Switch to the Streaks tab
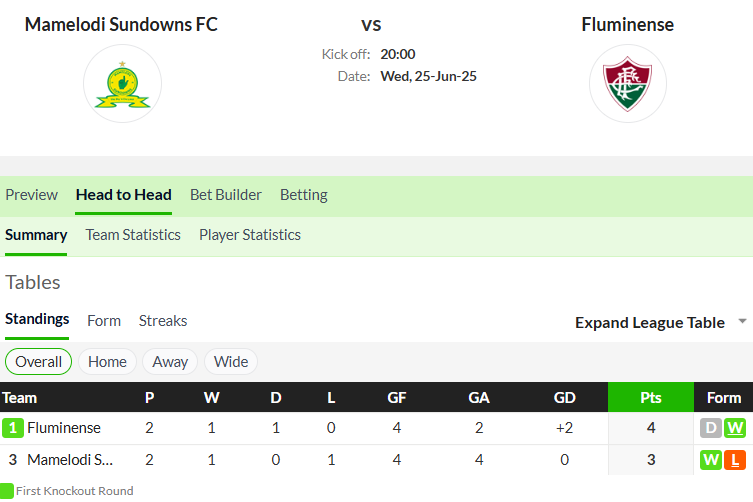Screen dimensions: 753x502 pyautogui.click(x=163, y=320)
